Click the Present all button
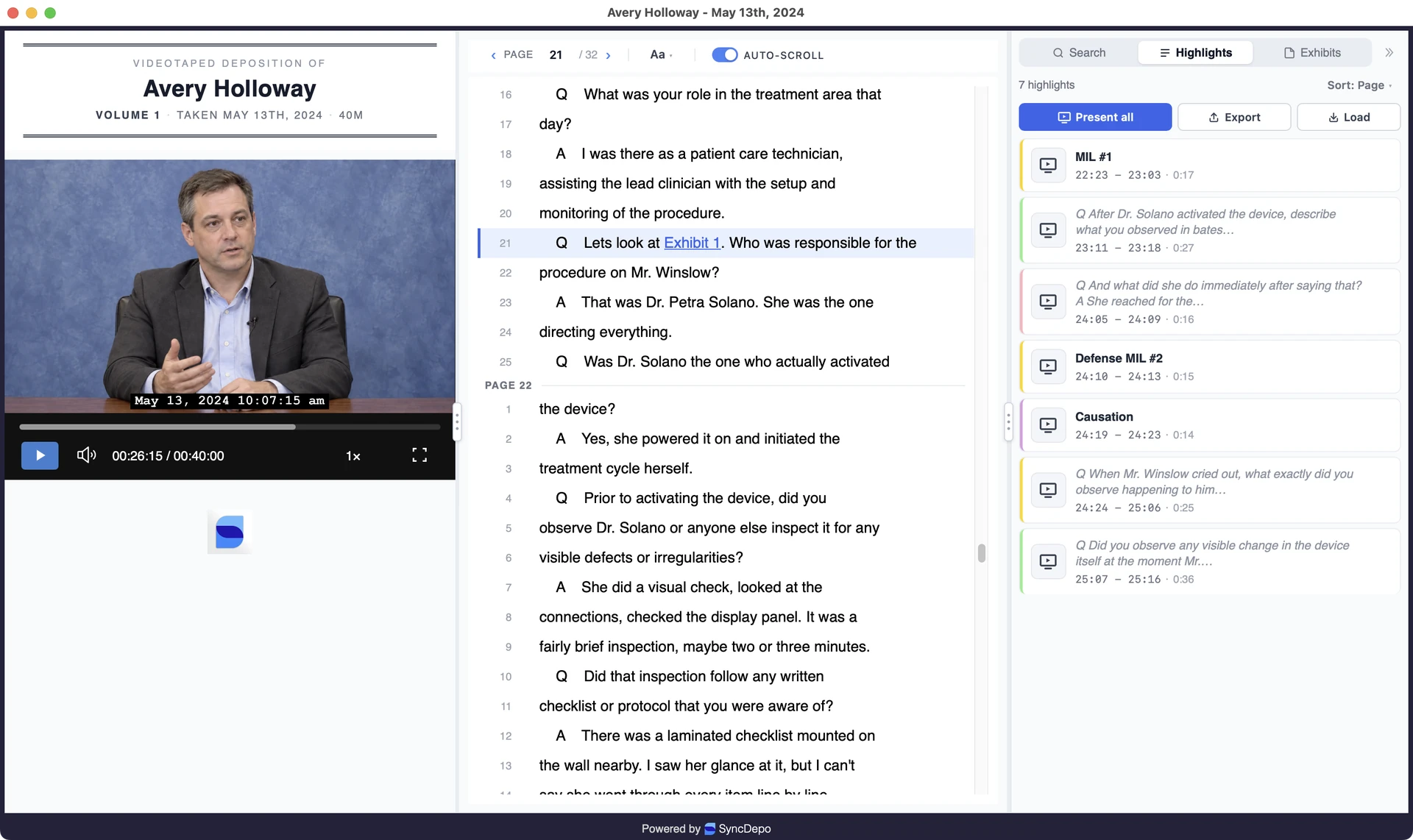 pos(1095,117)
